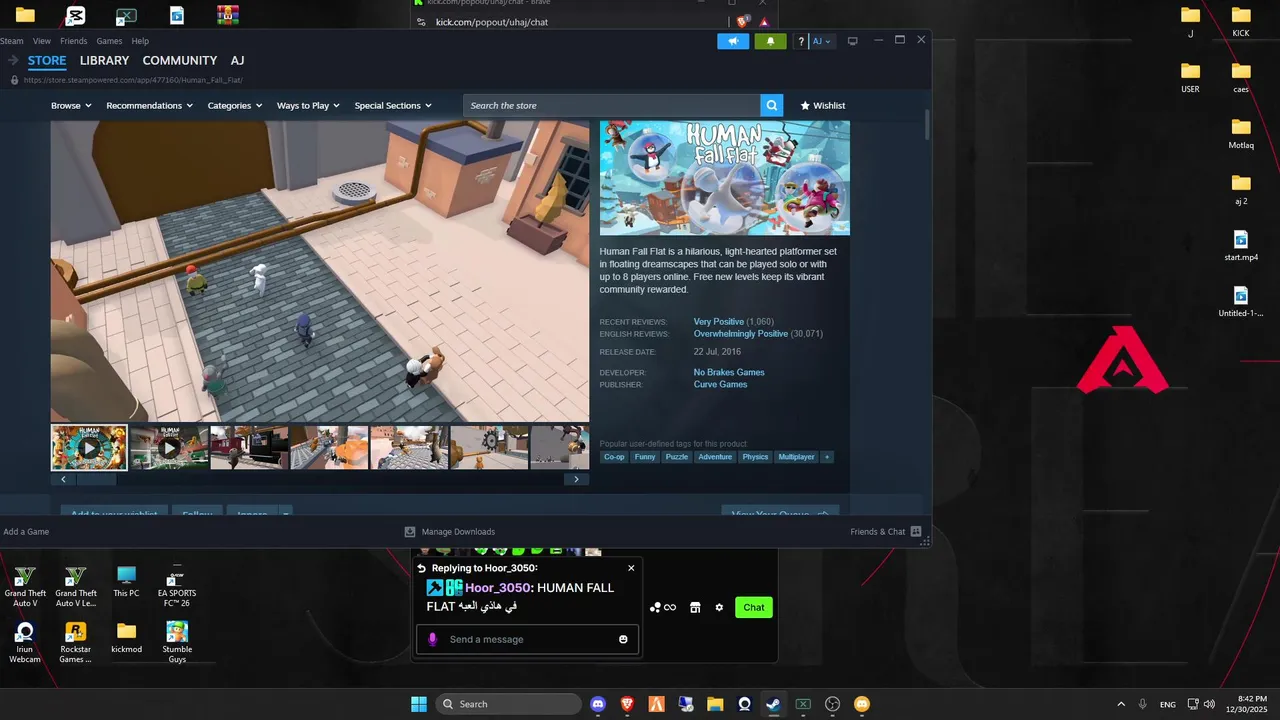Open EA SPORTS FC 26 desktop shortcut
This screenshot has height=720, width=1280.
pos(177,586)
